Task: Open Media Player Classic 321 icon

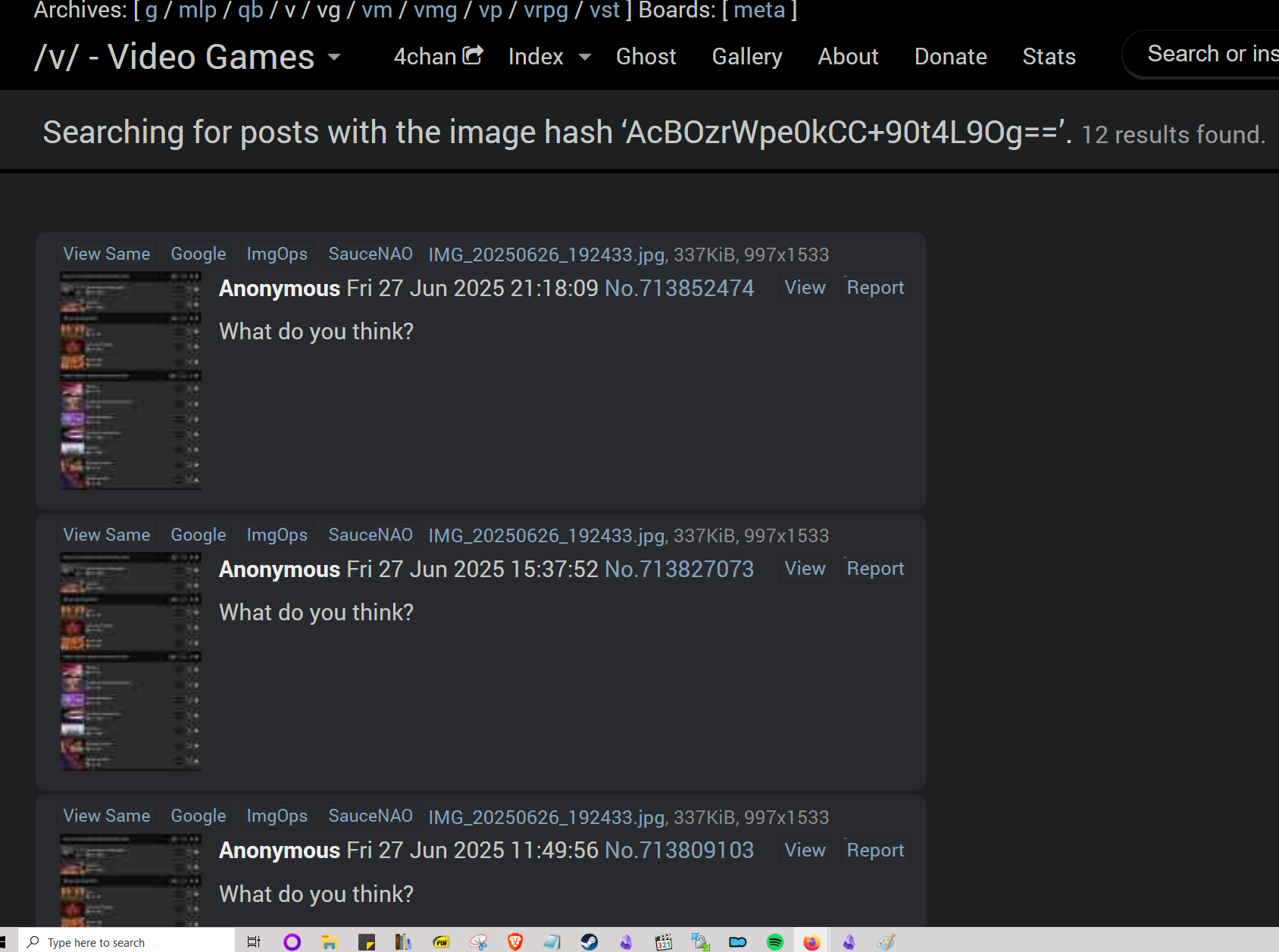Action: tap(664, 942)
